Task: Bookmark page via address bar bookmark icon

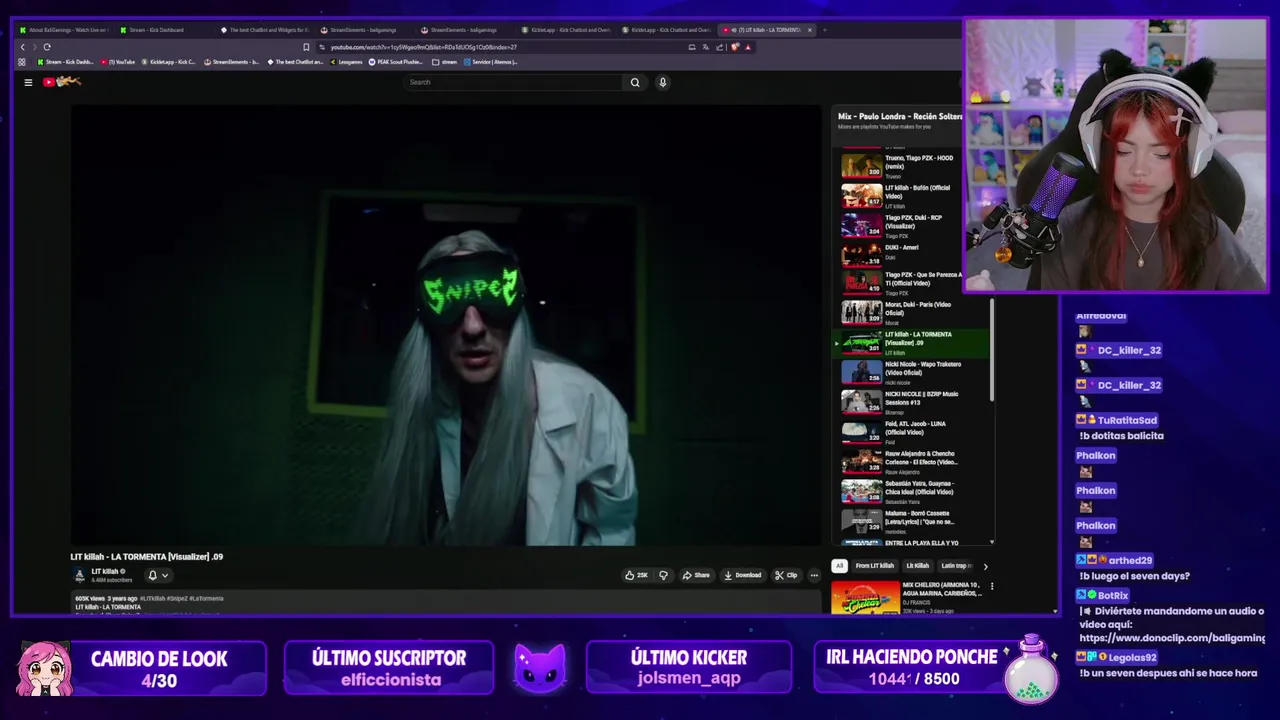Action: (306, 47)
